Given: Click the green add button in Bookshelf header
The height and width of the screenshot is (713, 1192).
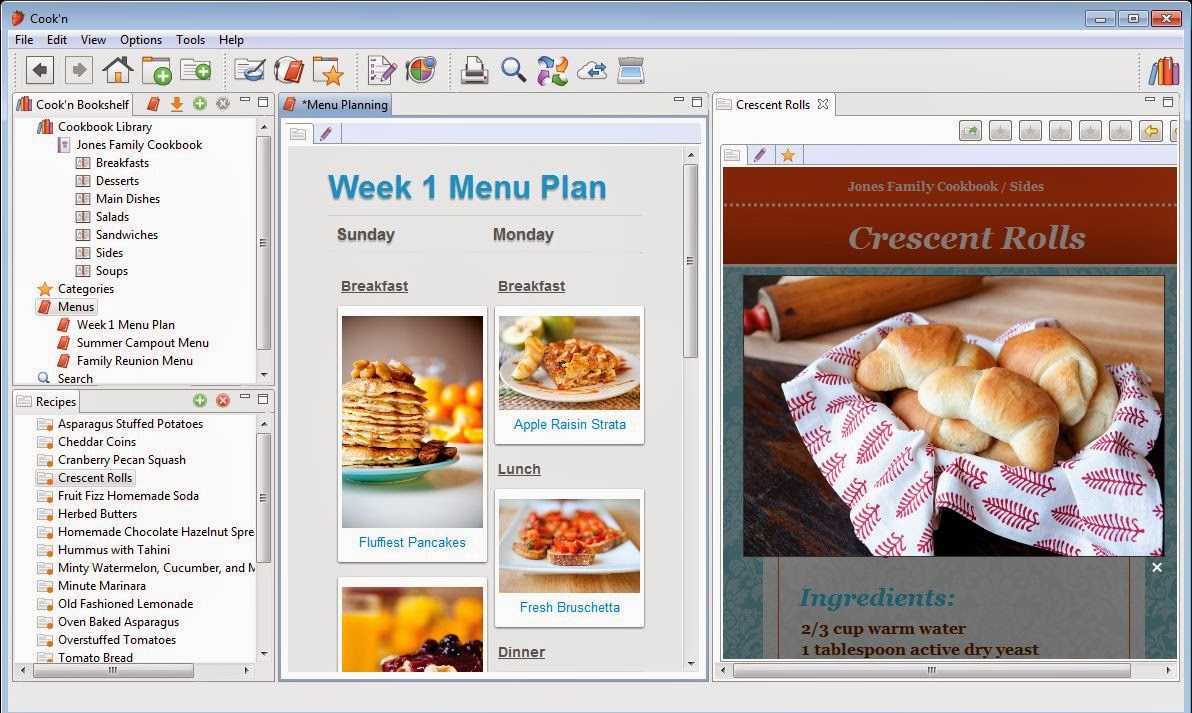Looking at the screenshot, I should click(x=200, y=103).
